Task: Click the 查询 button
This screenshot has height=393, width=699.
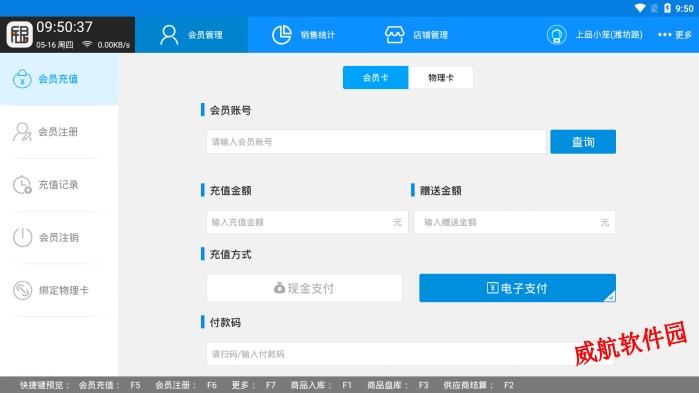Action: 583,142
